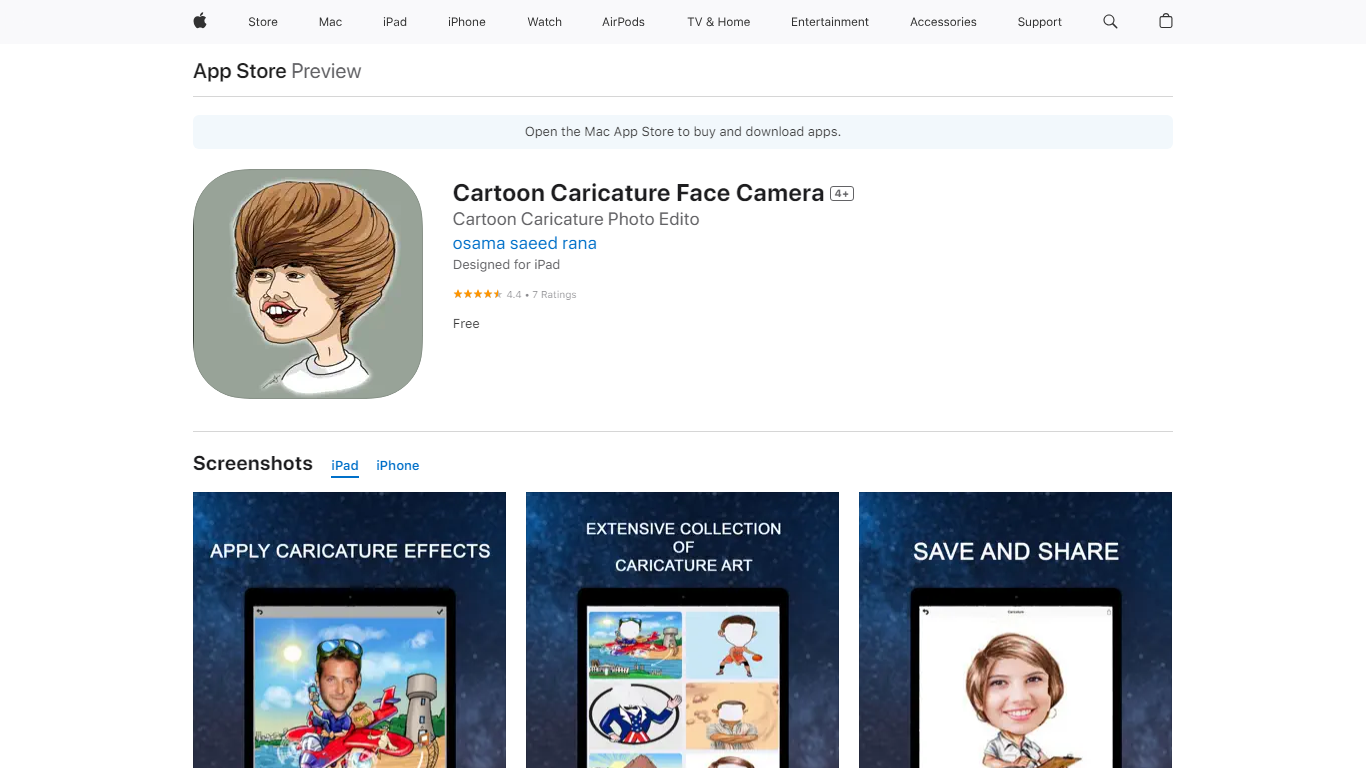Viewport: 1366px width, 768px height.
Task: Open the Store menu item
Action: click(263, 22)
